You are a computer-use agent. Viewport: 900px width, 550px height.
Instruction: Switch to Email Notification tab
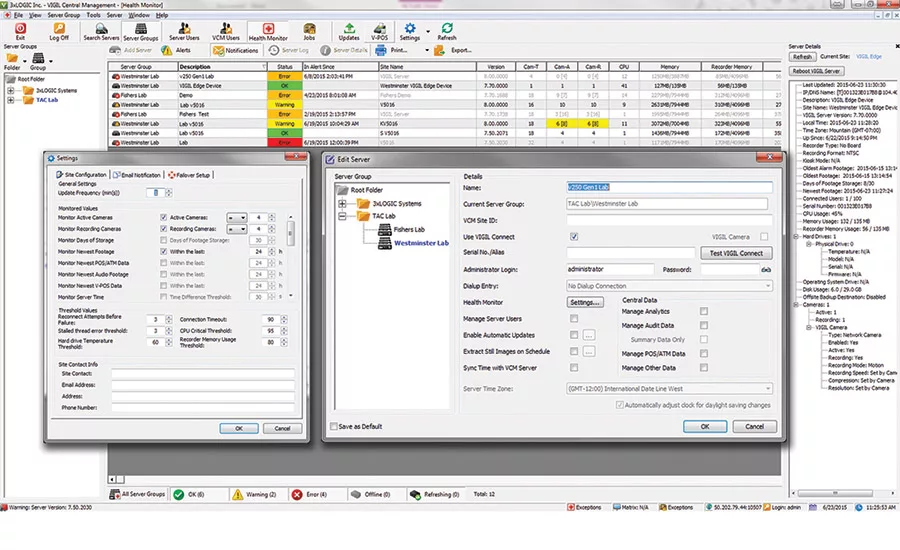pos(137,175)
